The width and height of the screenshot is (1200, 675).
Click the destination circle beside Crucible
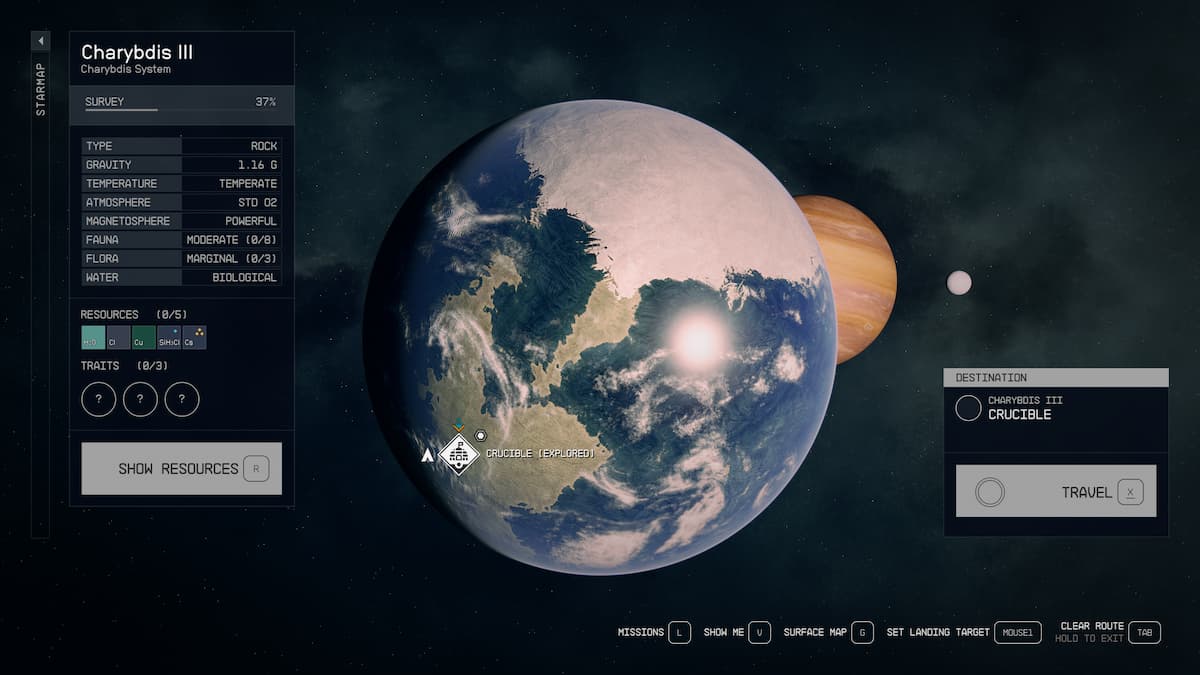click(968, 408)
